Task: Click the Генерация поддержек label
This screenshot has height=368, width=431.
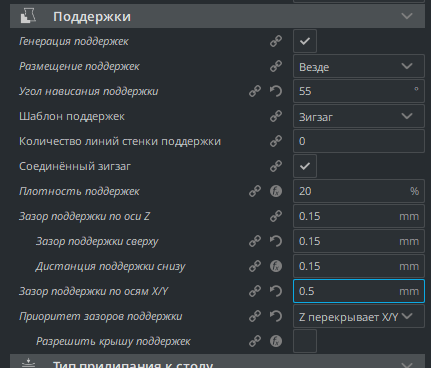Action: click(x=74, y=41)
